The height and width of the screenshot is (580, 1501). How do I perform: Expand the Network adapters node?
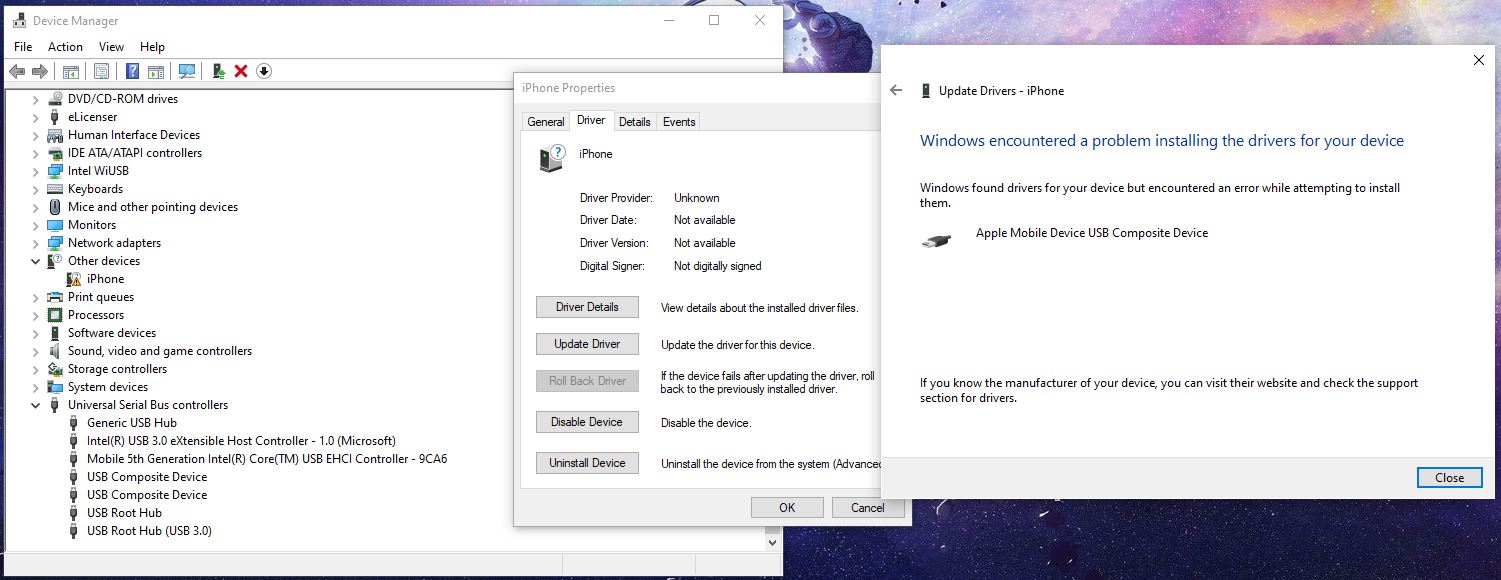tap(36, 243)
